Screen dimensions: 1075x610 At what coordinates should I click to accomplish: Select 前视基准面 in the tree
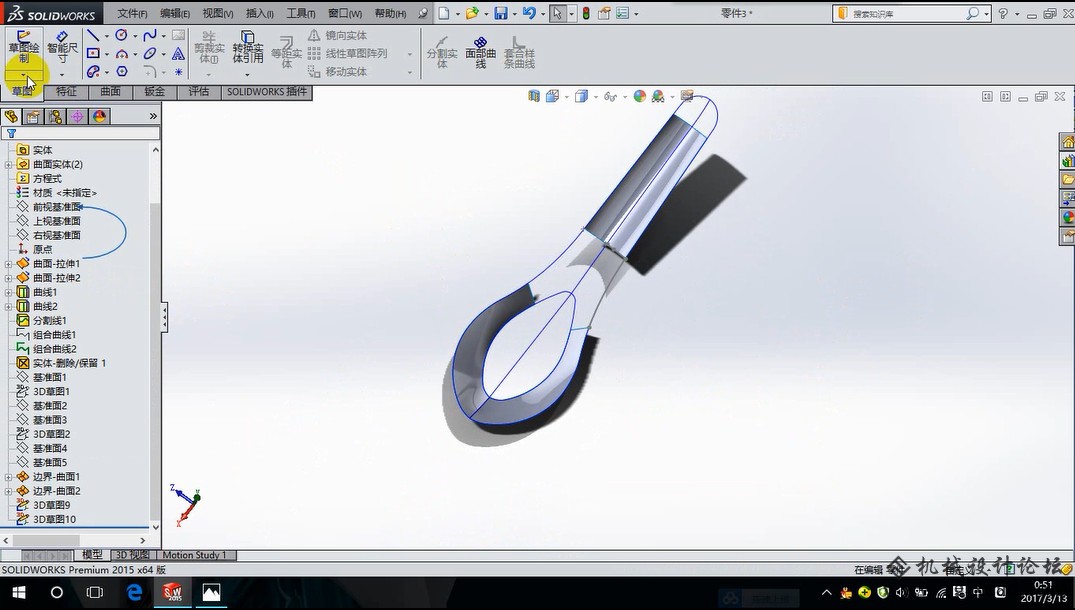[57, 207]
